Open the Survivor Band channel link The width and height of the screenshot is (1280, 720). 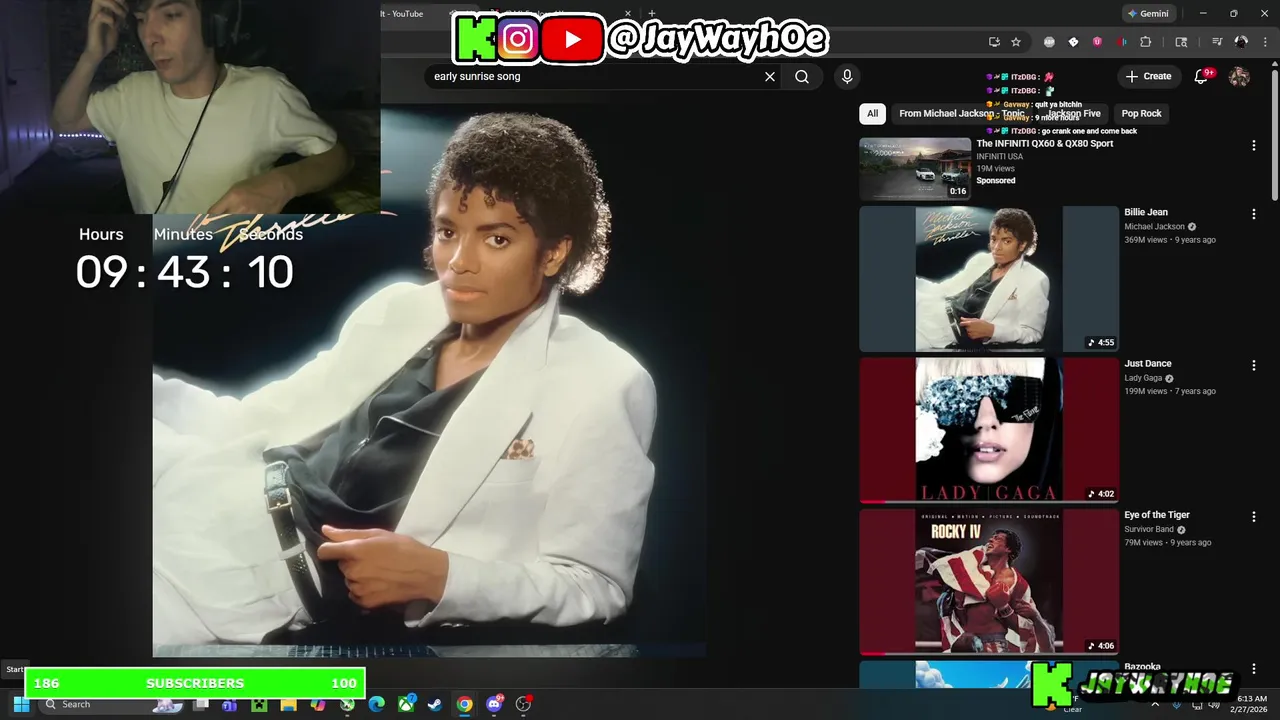coord(1149,529)
